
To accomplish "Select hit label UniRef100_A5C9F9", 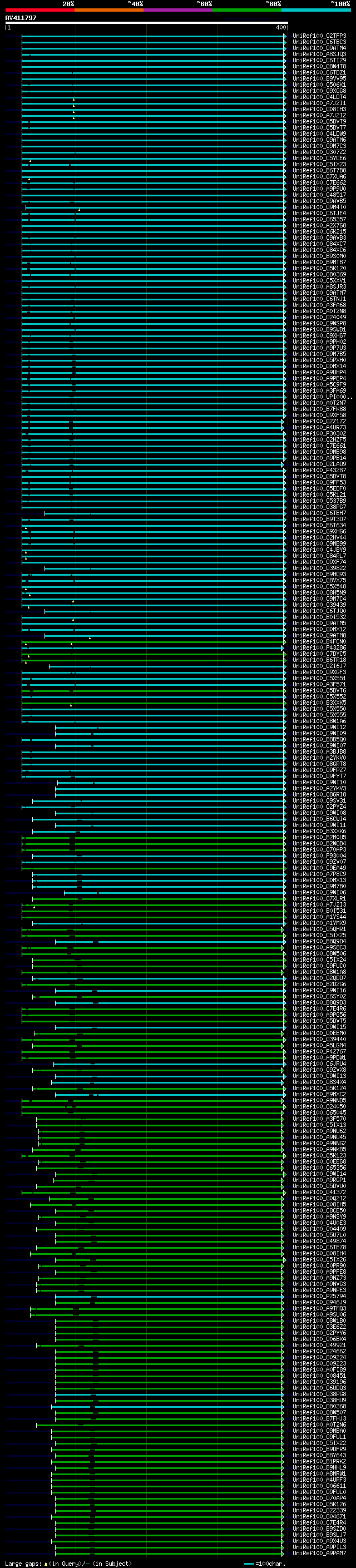I will [319, 385].
